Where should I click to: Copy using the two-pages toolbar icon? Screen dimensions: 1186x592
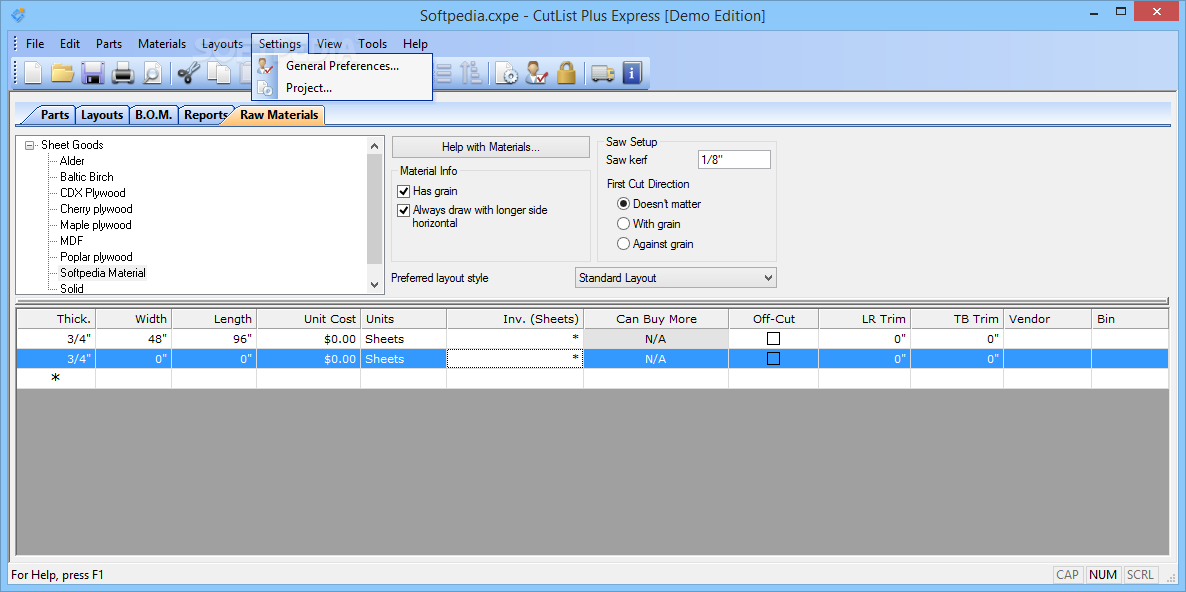pyautogui.click(x=219, y=73)
